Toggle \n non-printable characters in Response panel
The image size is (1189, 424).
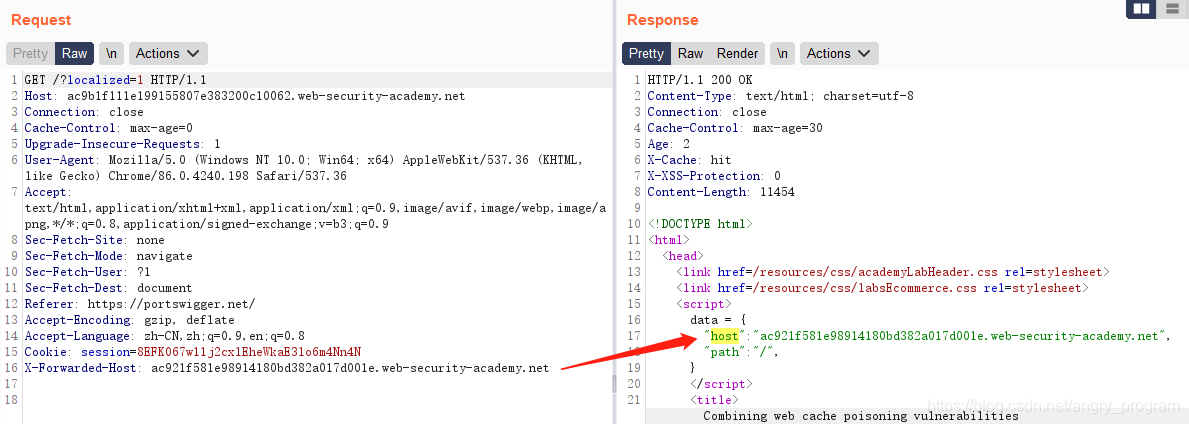(783, 53)
